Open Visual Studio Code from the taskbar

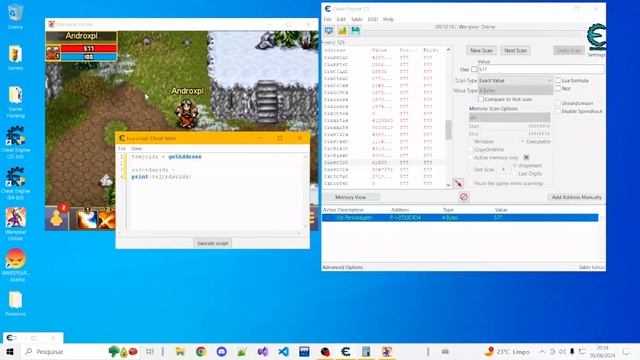point(283,351)
